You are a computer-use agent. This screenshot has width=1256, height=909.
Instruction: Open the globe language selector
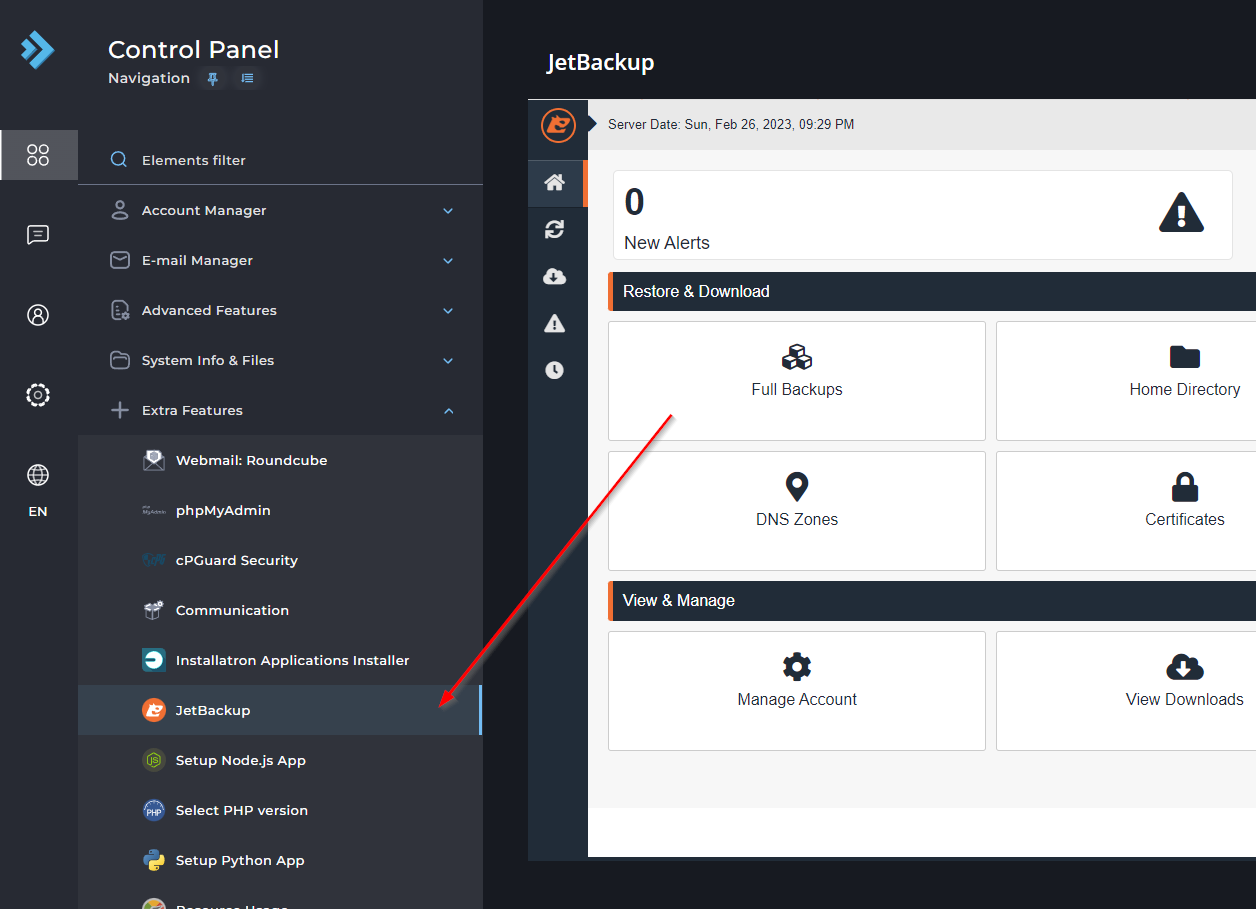38,475
